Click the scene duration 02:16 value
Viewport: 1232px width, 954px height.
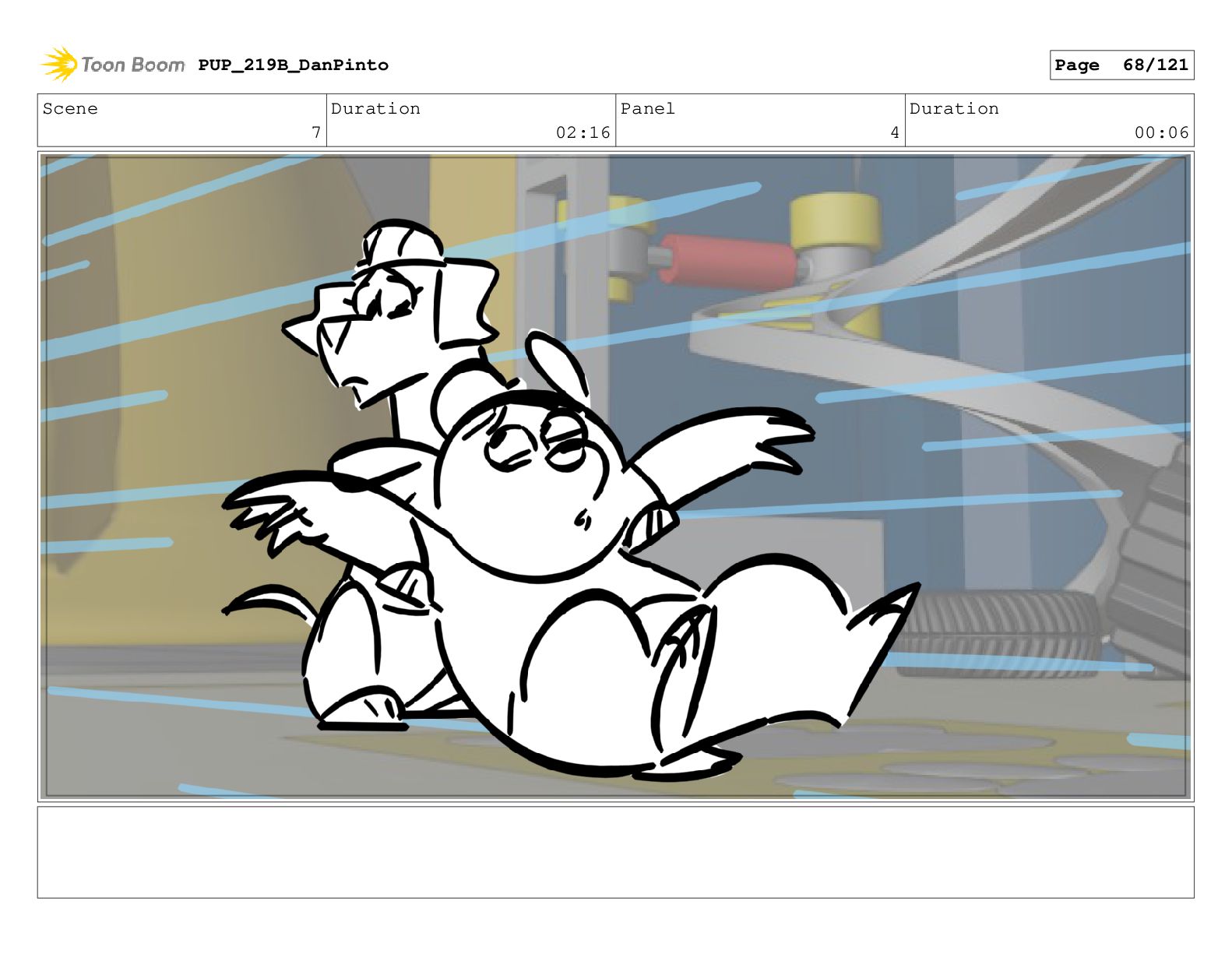[583, 133]
